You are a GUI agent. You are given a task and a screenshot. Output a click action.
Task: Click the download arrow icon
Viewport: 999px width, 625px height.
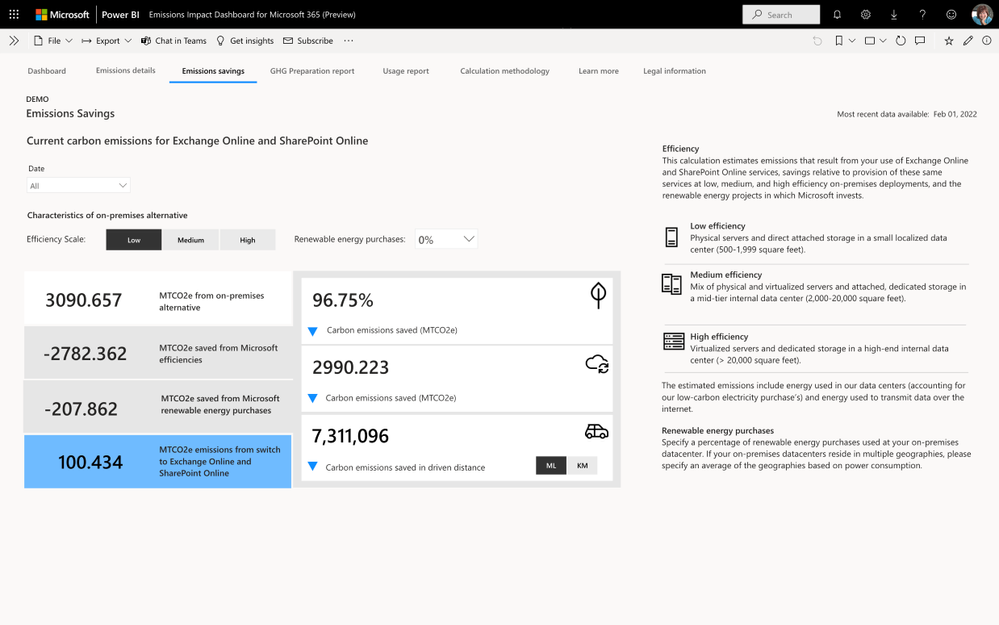(894, 14)
